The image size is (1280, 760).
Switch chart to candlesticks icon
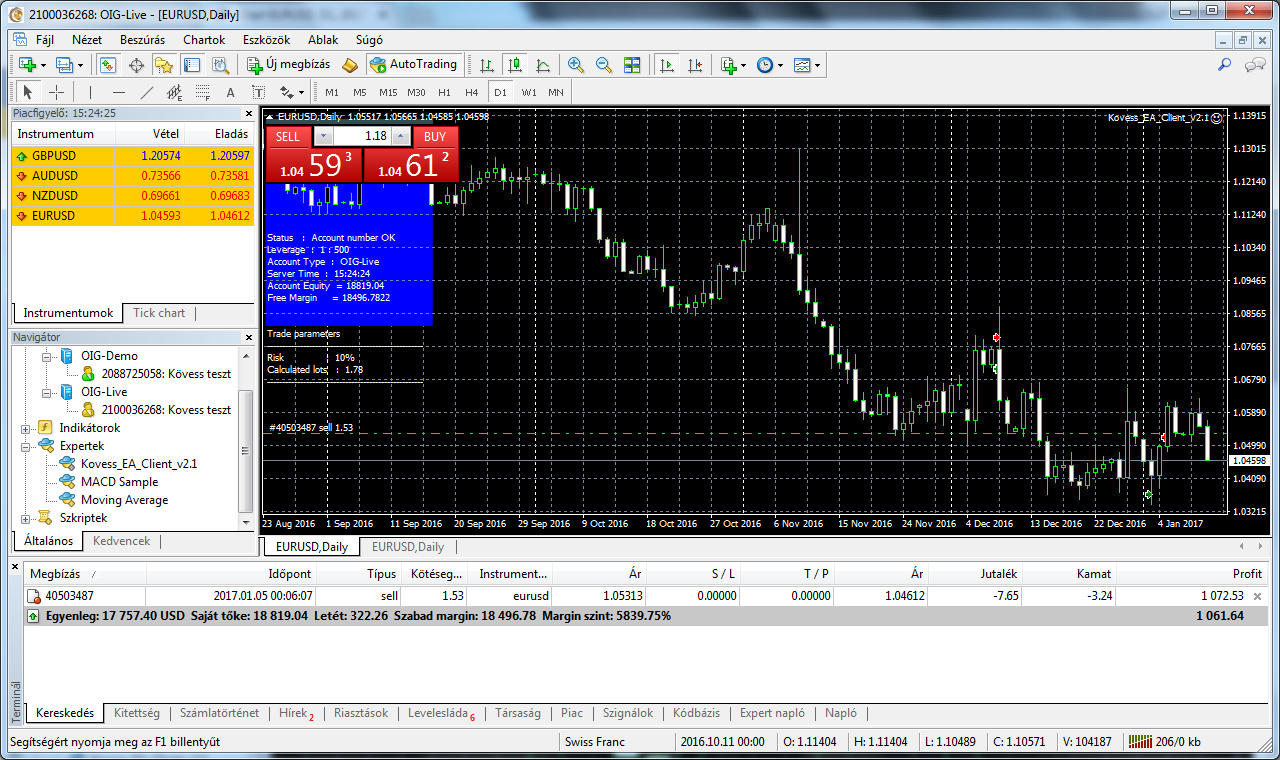(x=515, y=65)
